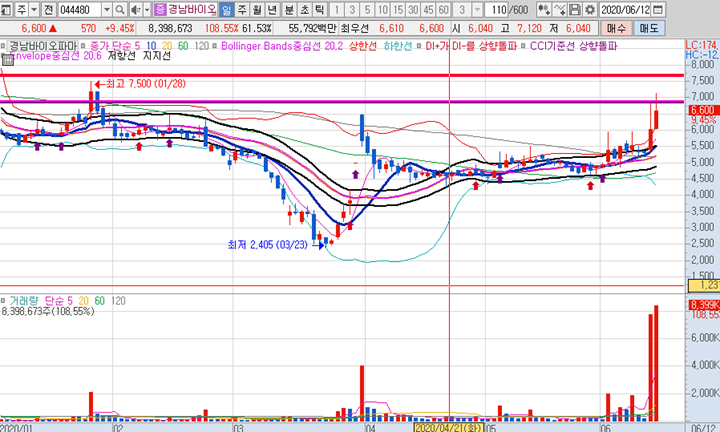Open the 주 type dropdown arrow

(x=34, y=9)
